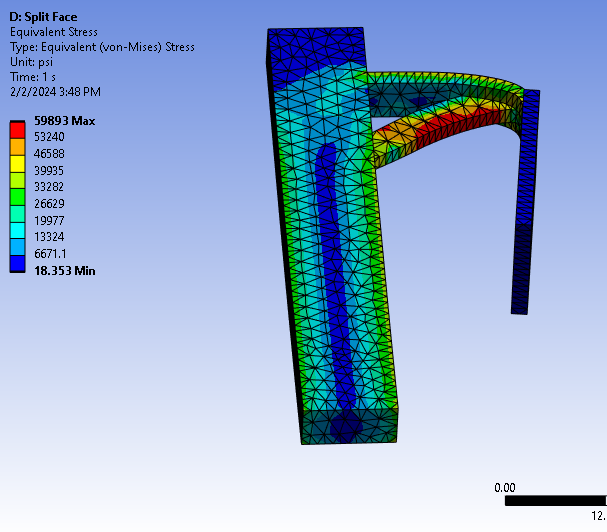Click the '0.00' scale ruler label
Image resolution: width=607 pixels, height=532 pixels.
[505, 487]
